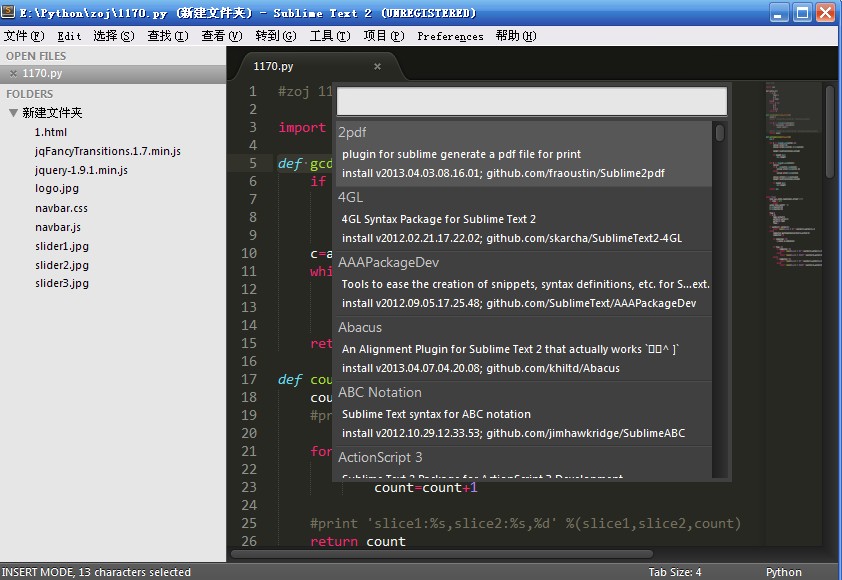Choose the AAAPackageDev package
The height and width of the screenshot is (580, 842).
[524, 284]
